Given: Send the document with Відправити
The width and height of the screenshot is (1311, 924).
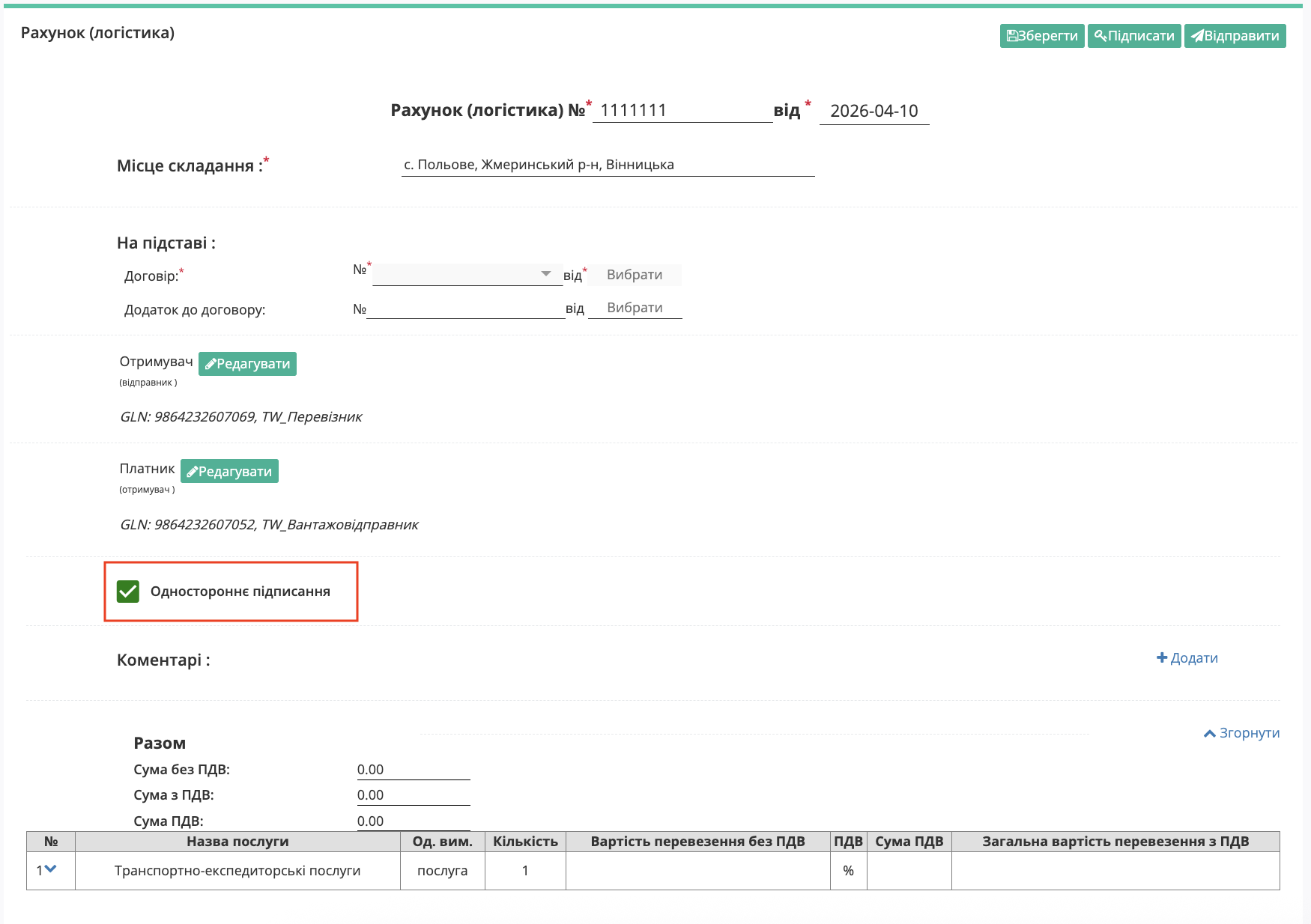Looking at the screenshot, I should point(1235,36).
